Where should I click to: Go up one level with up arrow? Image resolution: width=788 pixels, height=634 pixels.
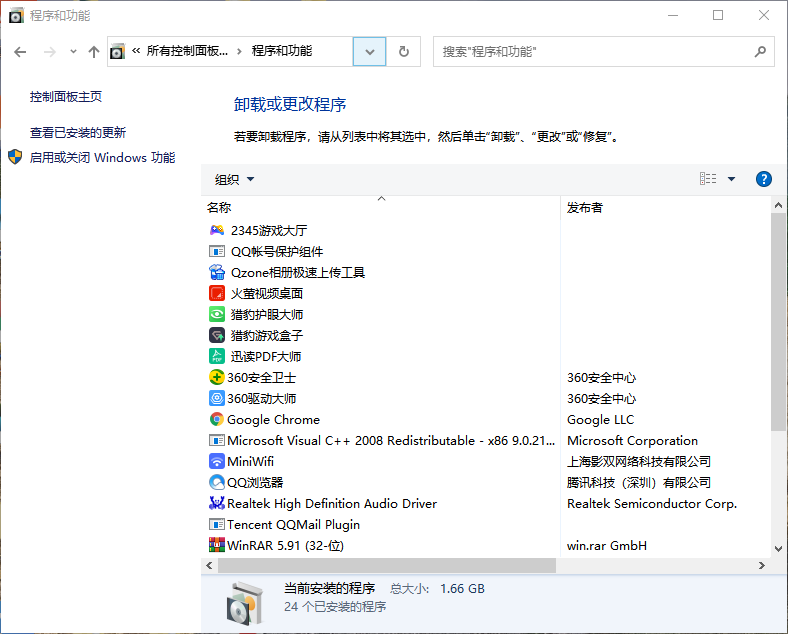pyautogui.click(x=94, y=52)
